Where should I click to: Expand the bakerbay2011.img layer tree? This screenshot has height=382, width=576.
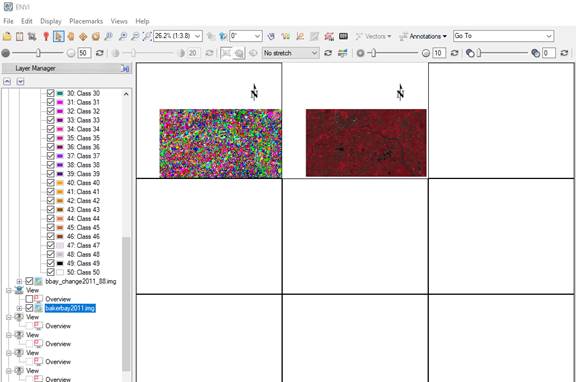pyautogui.click(x=19, y=308)
